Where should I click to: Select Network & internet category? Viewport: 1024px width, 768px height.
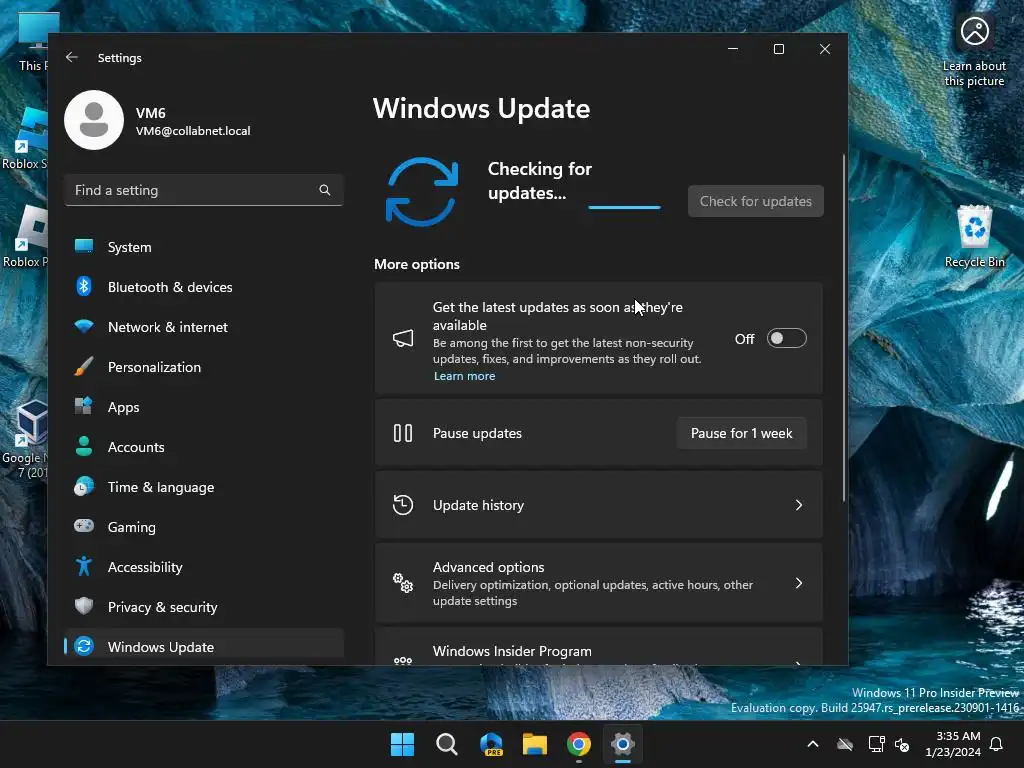(204, 327)
